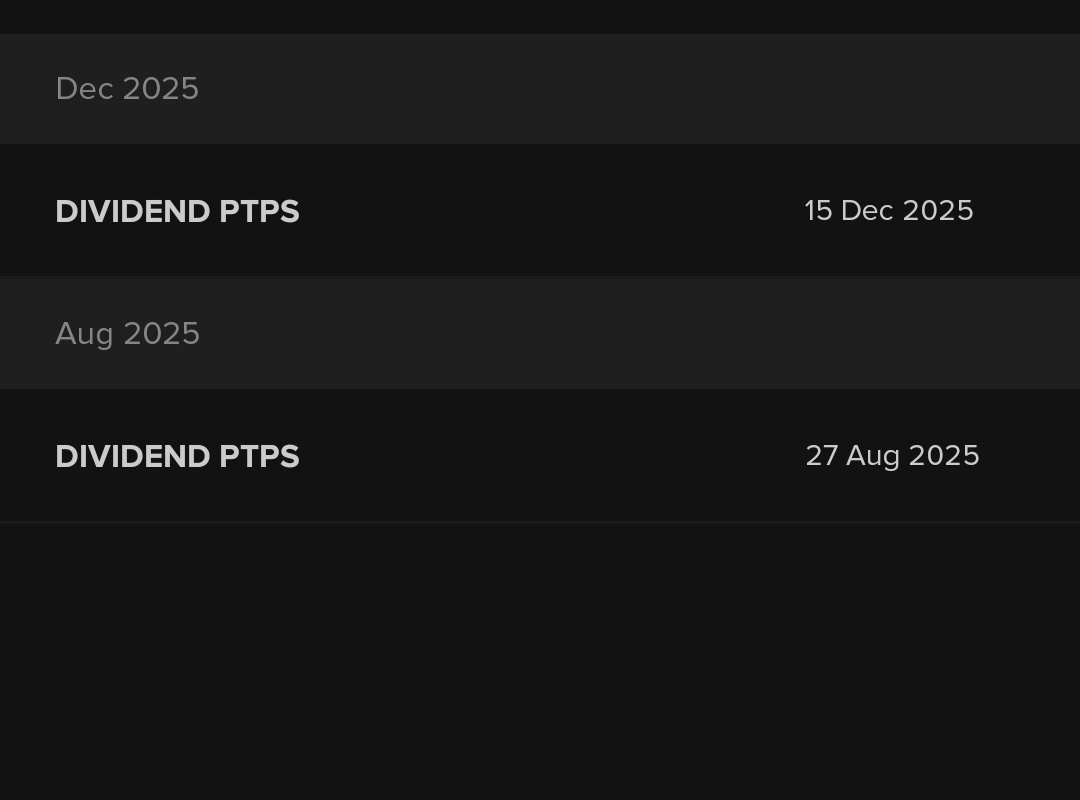Click the last DIVIDEND PTPS list item
Screen dimensions: 1080x800
(x=540, y=456)
